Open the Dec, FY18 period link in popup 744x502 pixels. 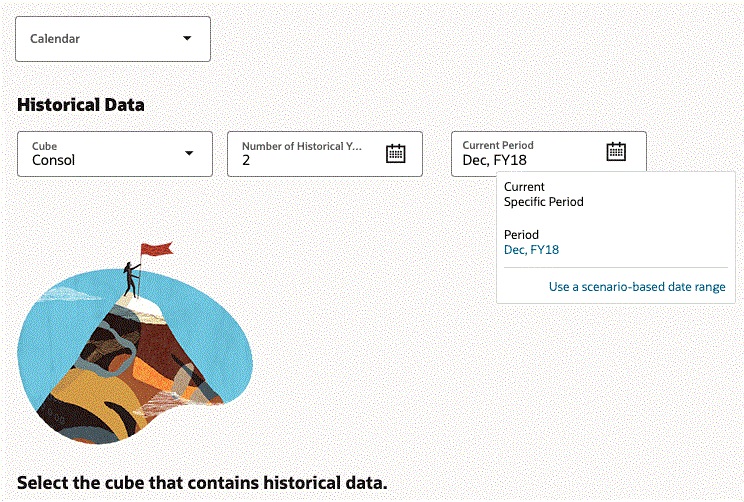[x=532, y=250]
